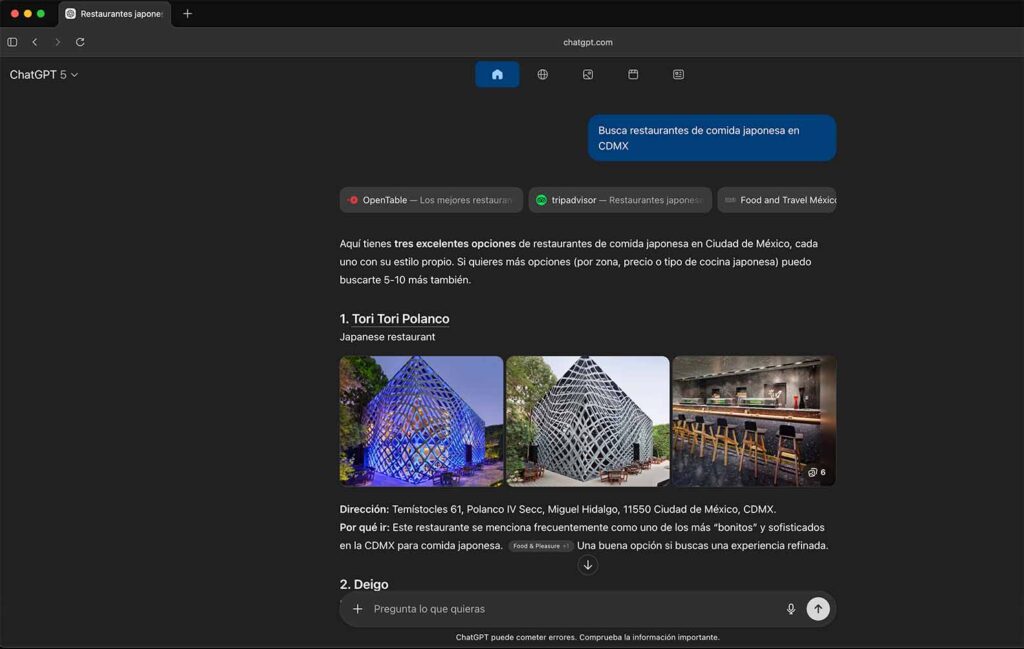Send the message with the arrow button
The height and width of the screenshot is (649, 1024).
click(x=818, y=608)
